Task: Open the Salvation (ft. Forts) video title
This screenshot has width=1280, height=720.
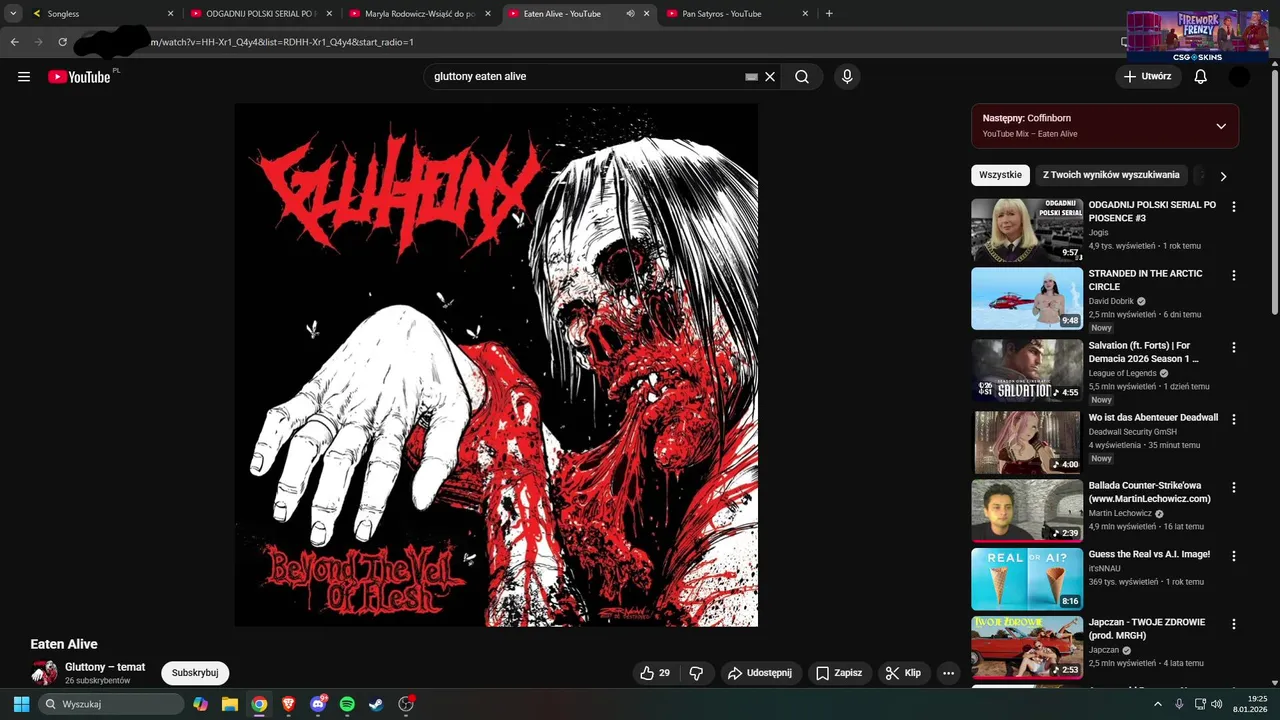Action: (x=1143, y=352)
